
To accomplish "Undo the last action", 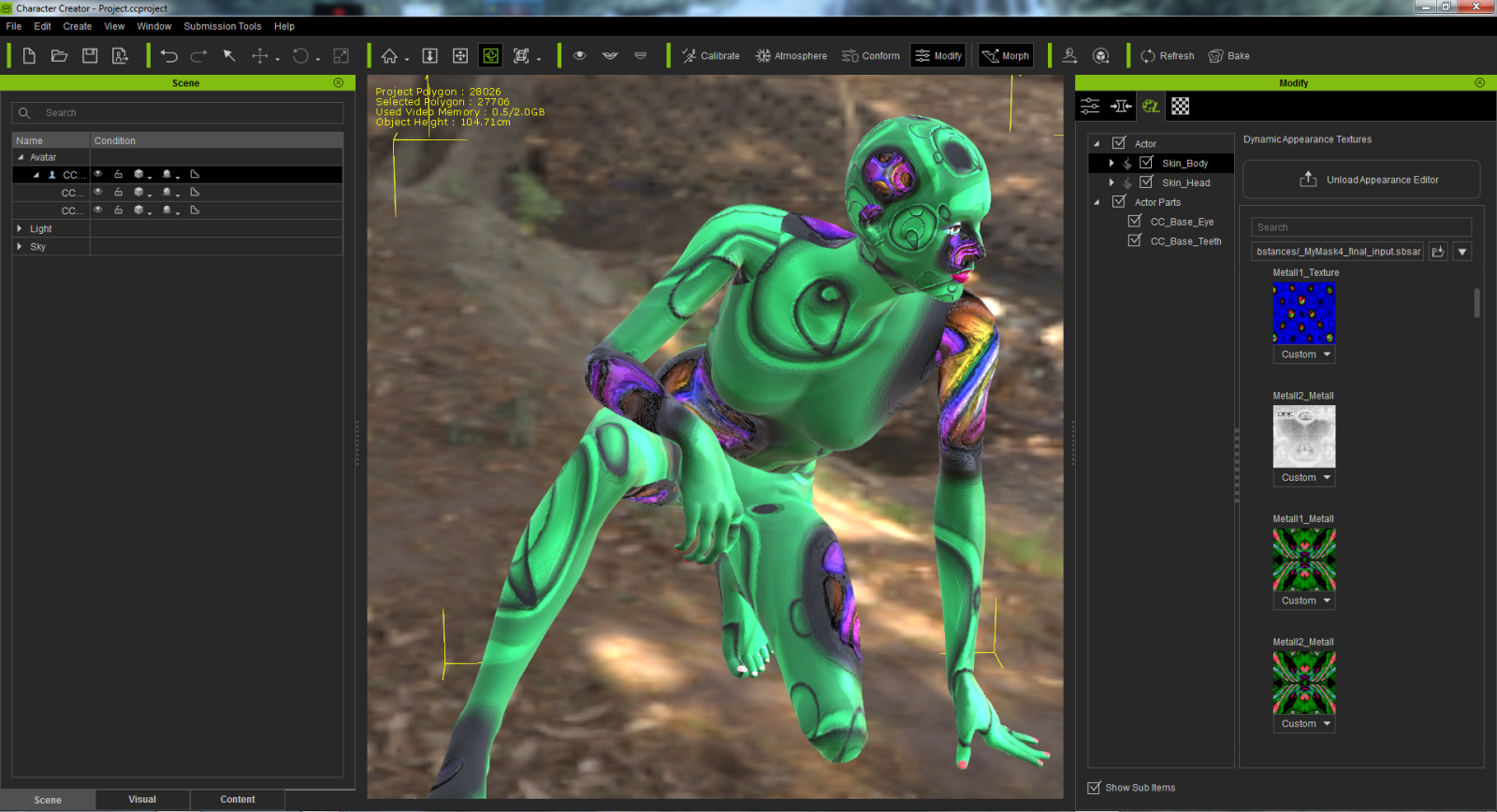I will (168, 56).
